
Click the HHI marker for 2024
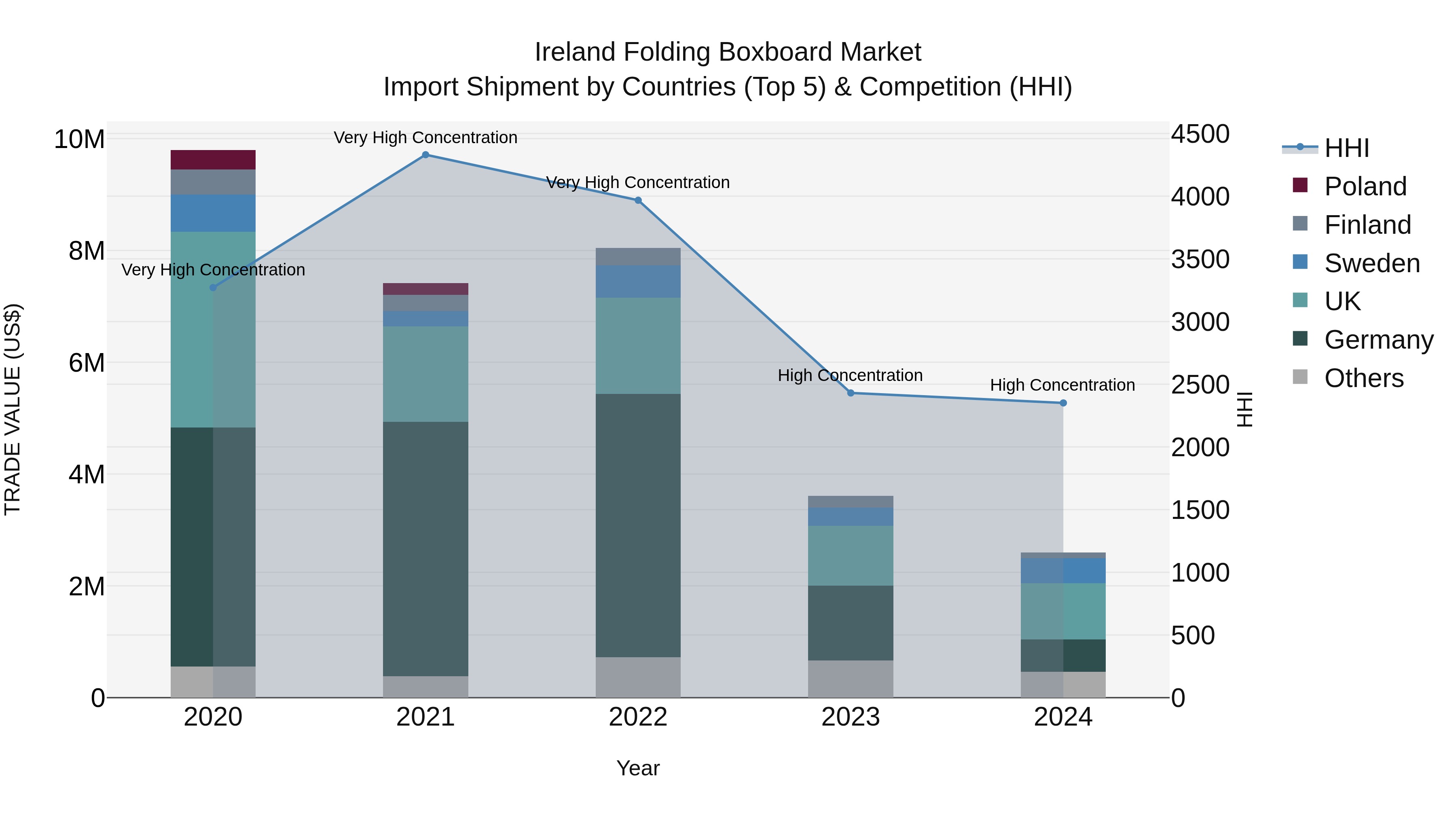1063,403
